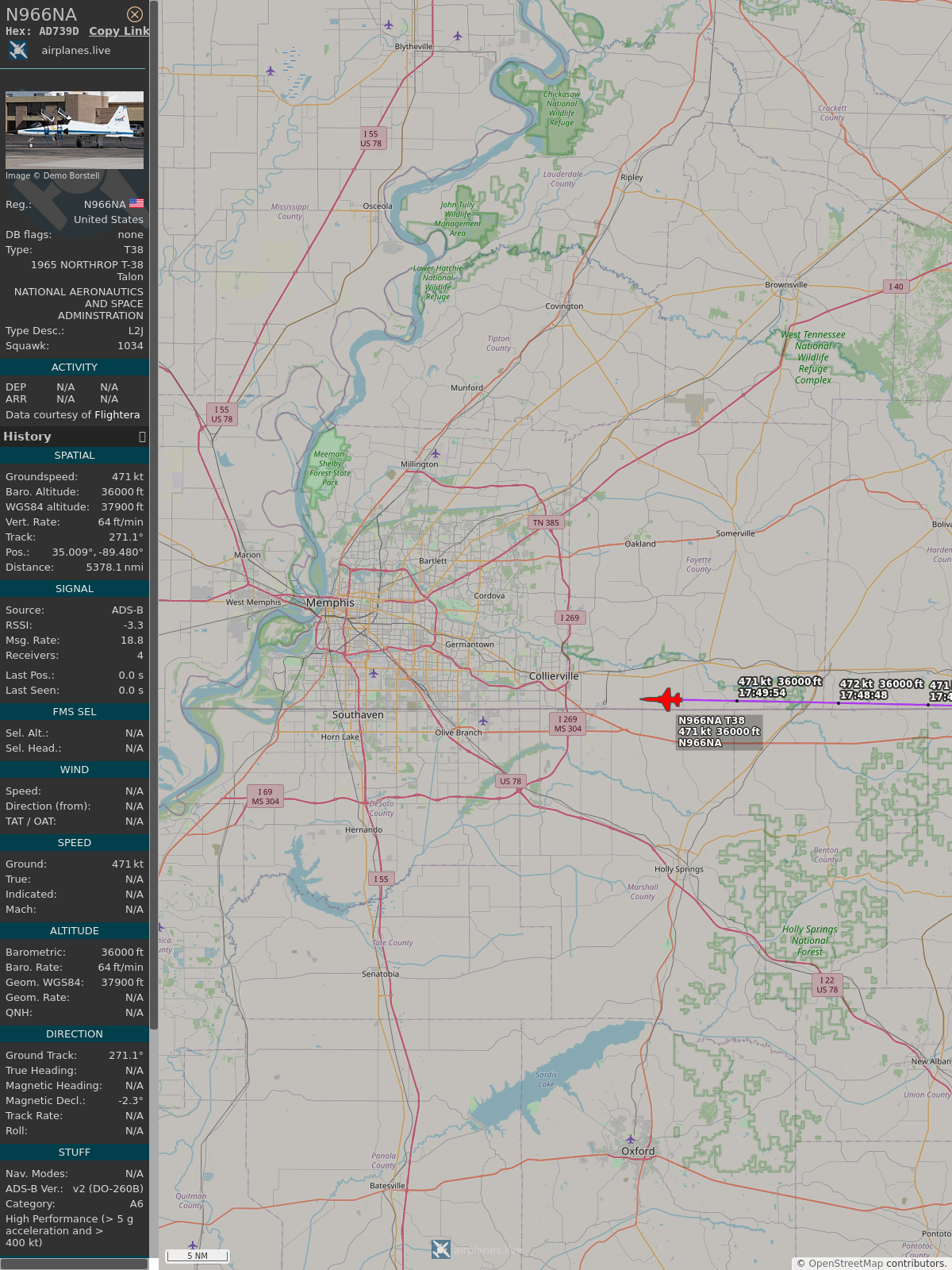Click the airport symbol above Oxford
952x1270 pixels.
(631, 1140)
